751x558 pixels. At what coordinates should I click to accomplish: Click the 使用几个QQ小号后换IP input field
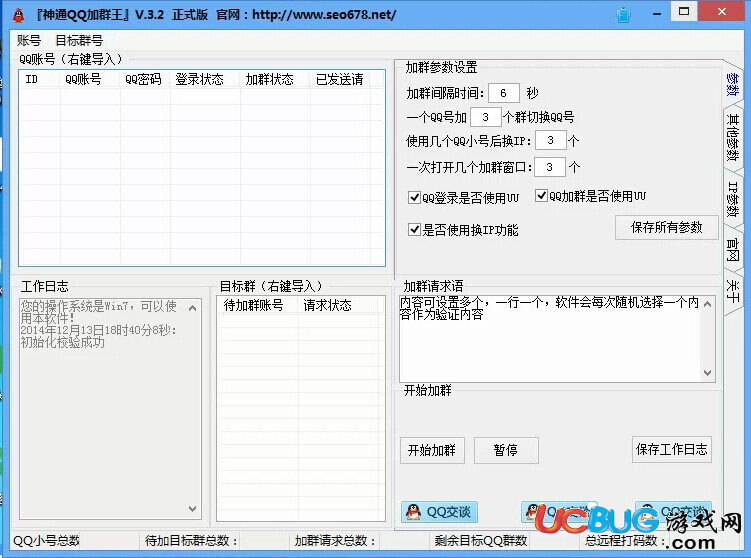tap(550, 140)
